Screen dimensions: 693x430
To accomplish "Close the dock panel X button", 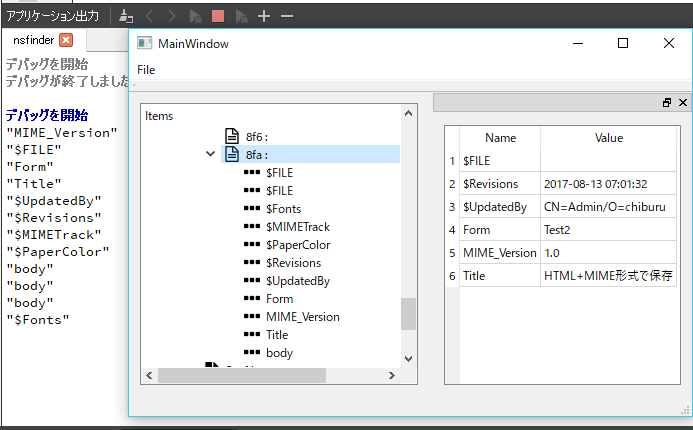I will pyautogui.click(x=683, y=103).
